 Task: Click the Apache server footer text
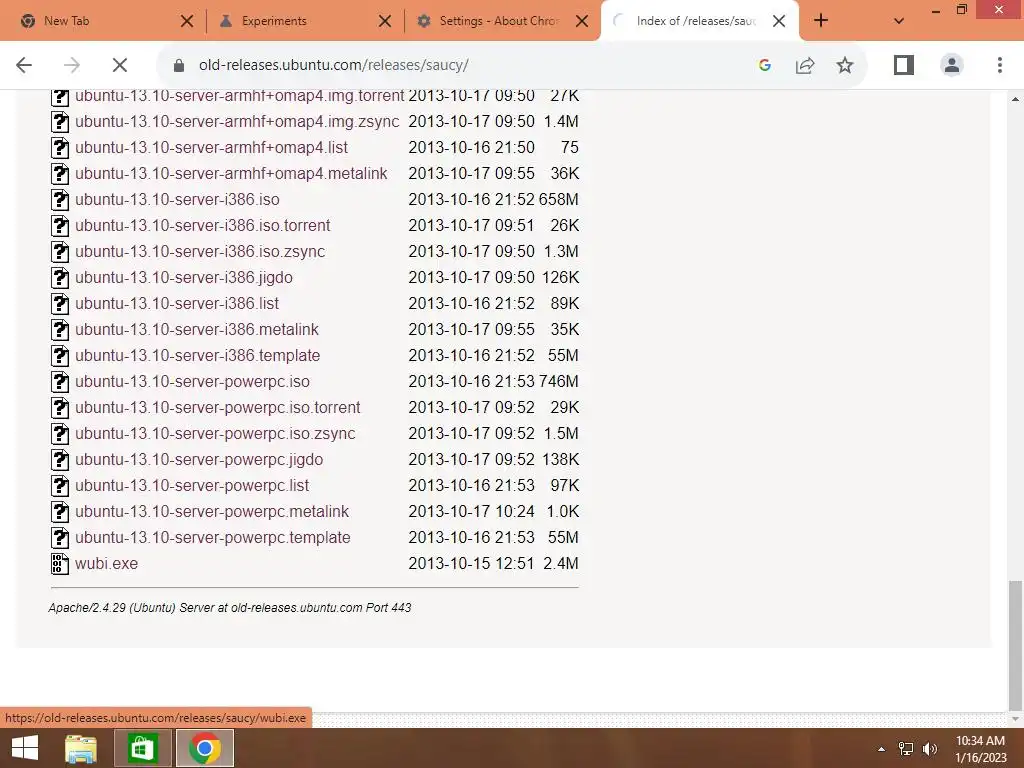coord(230,607)
